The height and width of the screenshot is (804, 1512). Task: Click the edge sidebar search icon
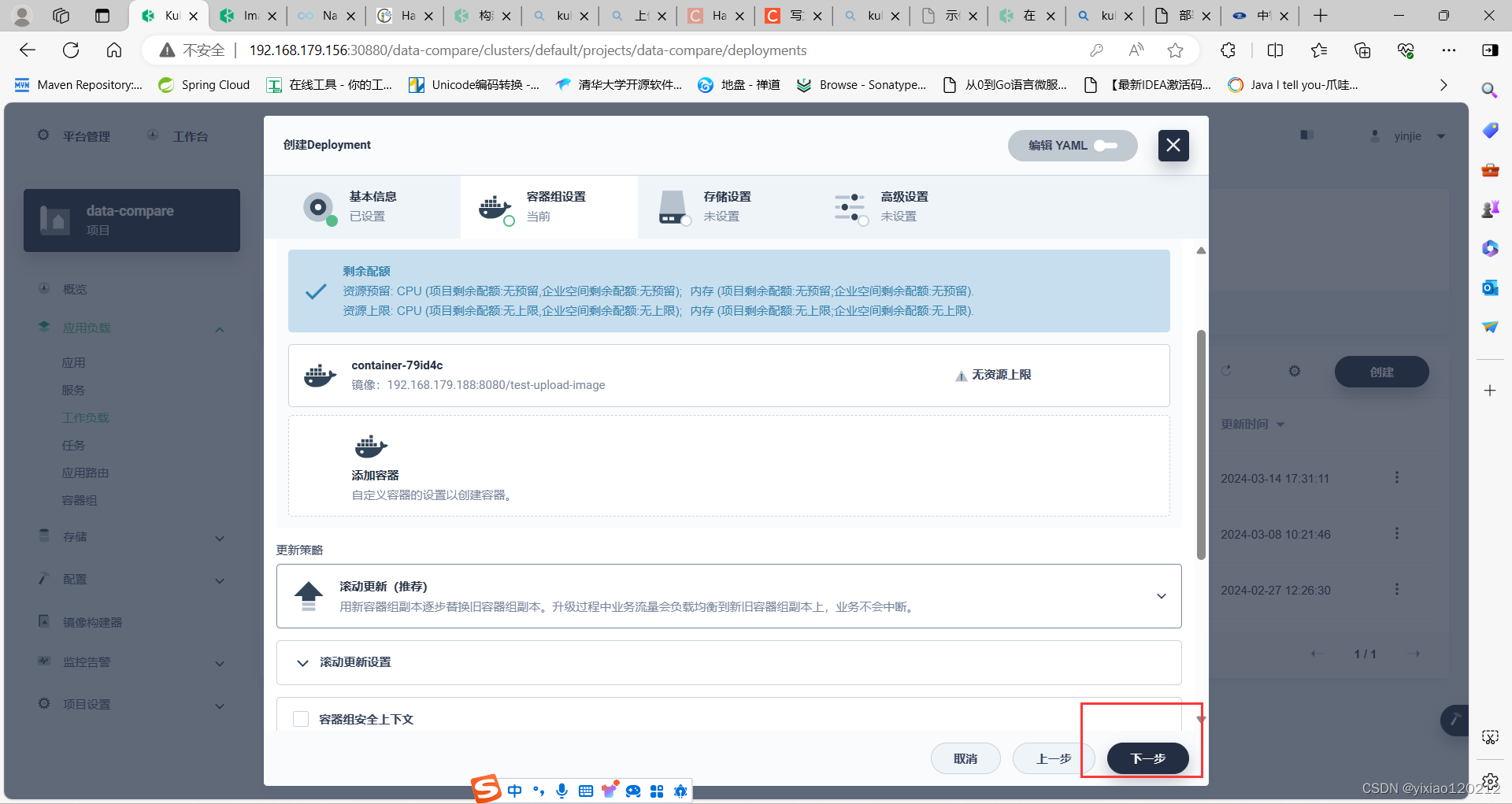1489,90
